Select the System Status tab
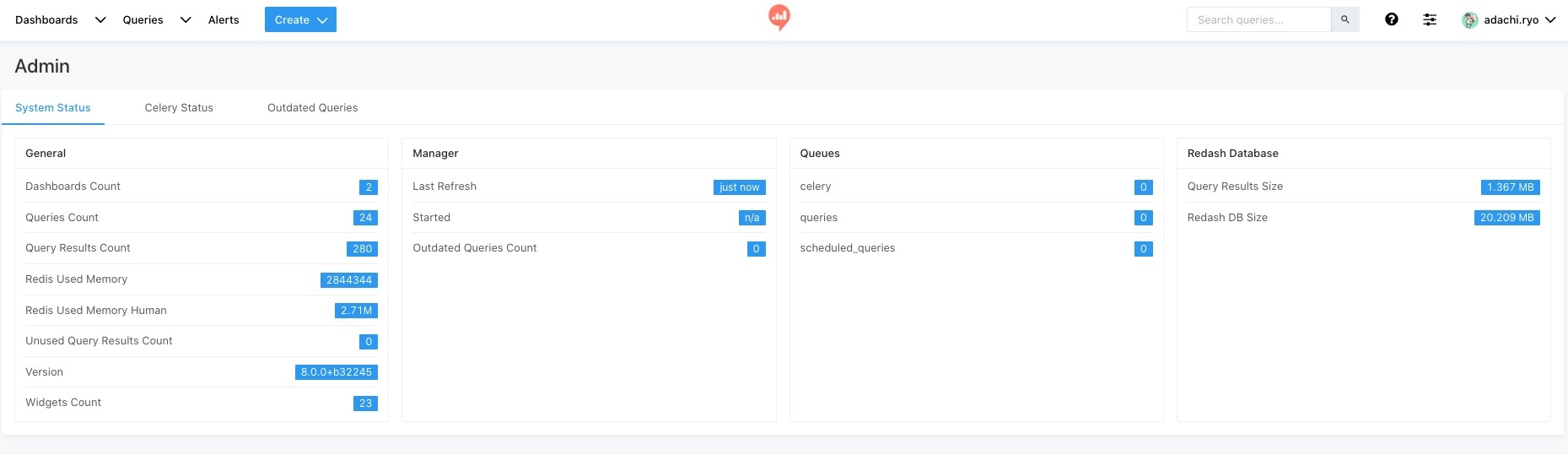 coord(53,107)
